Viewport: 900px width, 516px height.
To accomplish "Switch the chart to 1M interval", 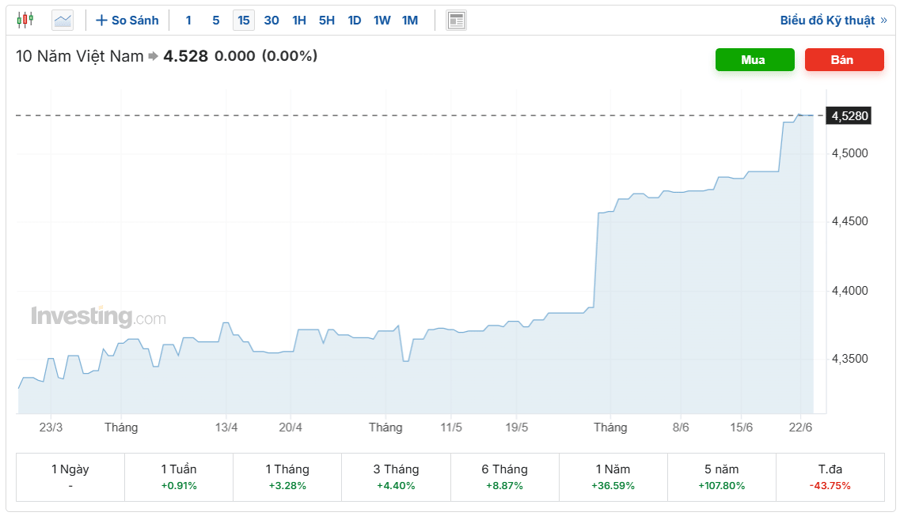I will click(410, 21).
